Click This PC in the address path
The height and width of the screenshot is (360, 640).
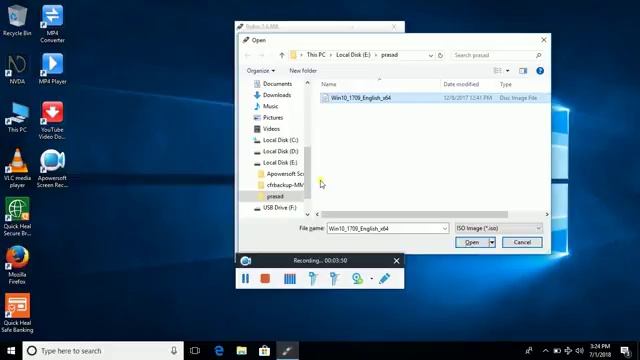point(316,55)
